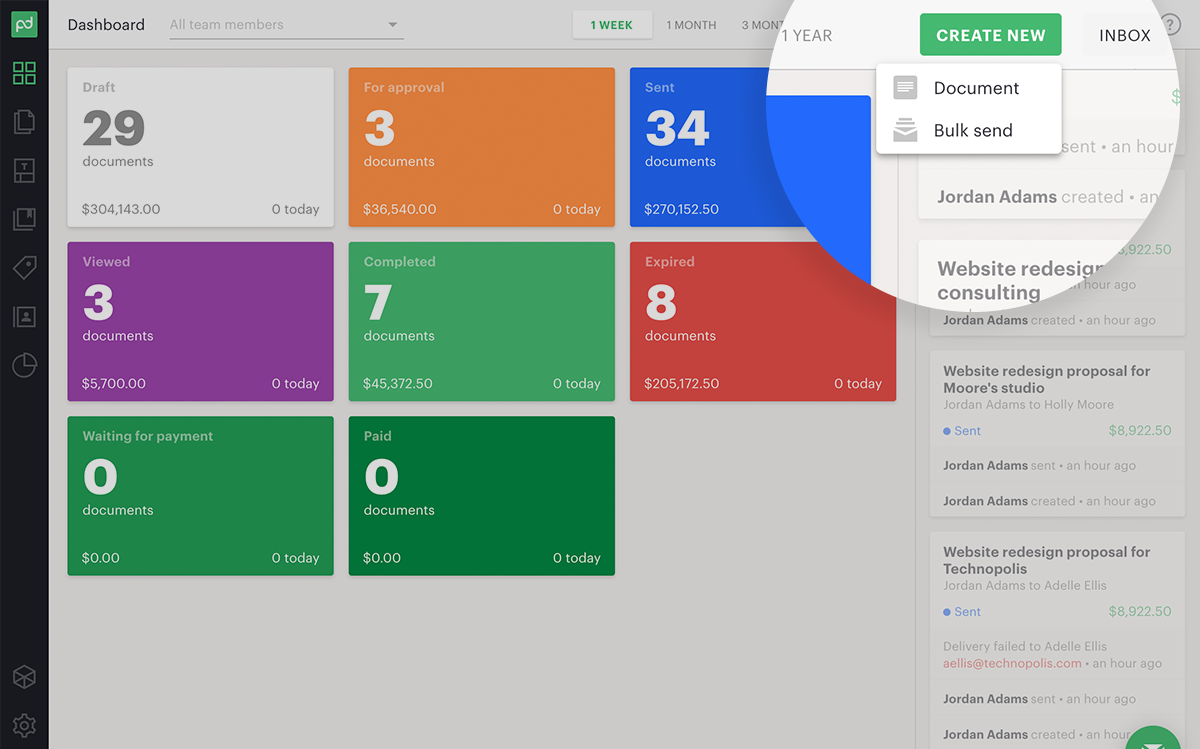Image resolution: width=1200 pixels, height=749 pixels.
Task: Click the $304,143.00 draft total
Action: (121, 209)
